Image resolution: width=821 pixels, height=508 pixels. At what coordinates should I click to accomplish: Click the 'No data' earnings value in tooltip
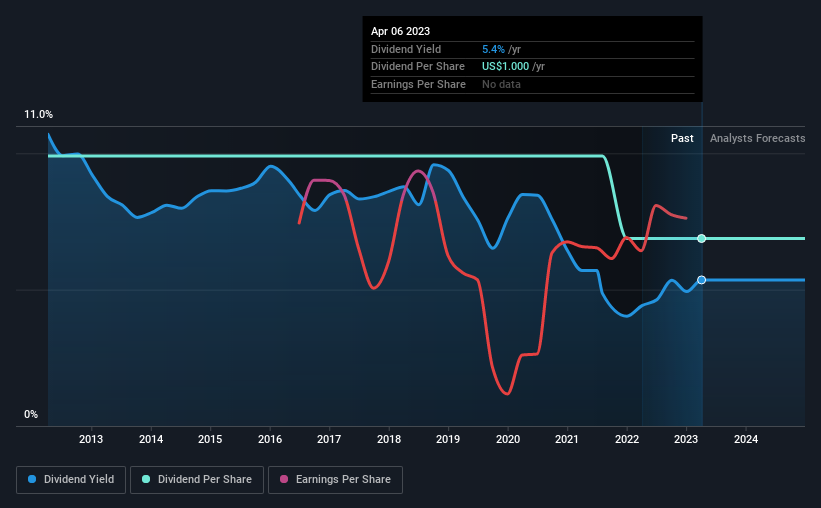pos(501,84)
